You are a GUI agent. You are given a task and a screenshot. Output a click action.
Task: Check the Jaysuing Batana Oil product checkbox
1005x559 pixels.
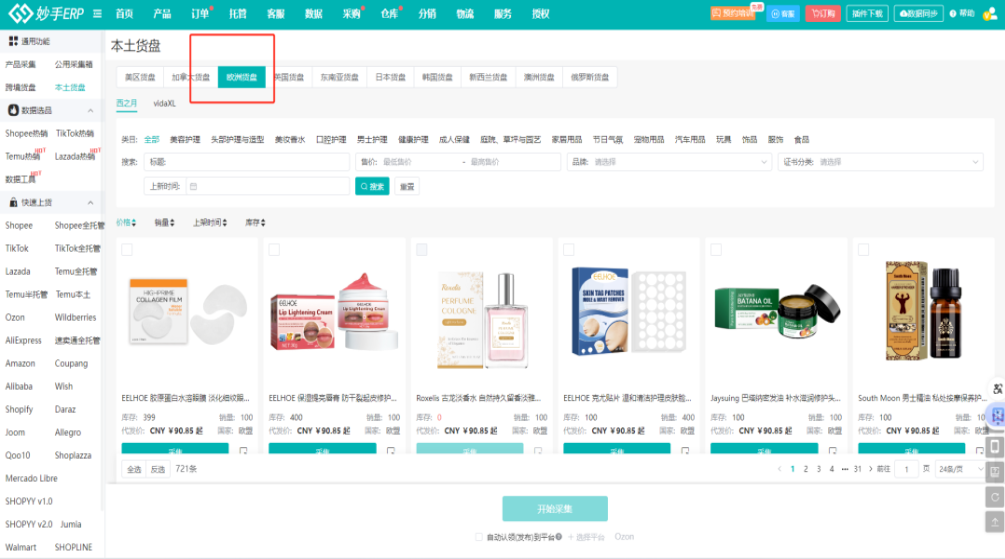point(716,249)
